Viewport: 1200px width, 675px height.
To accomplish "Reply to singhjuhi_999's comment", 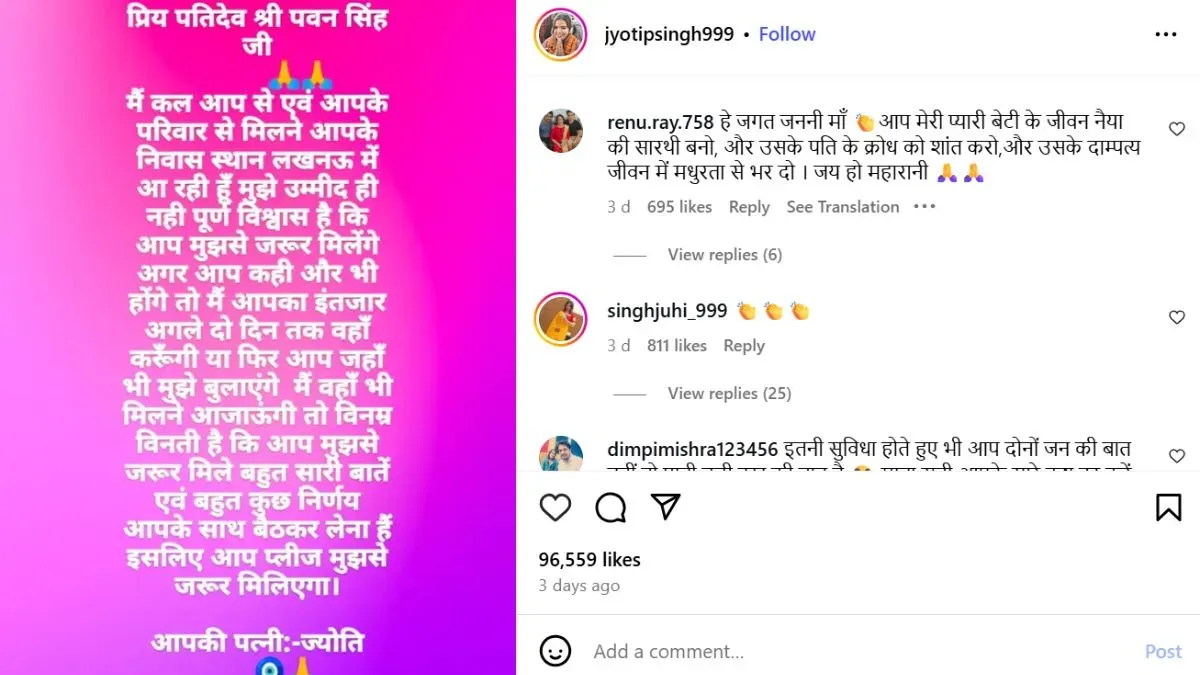I will coord(744,346).
